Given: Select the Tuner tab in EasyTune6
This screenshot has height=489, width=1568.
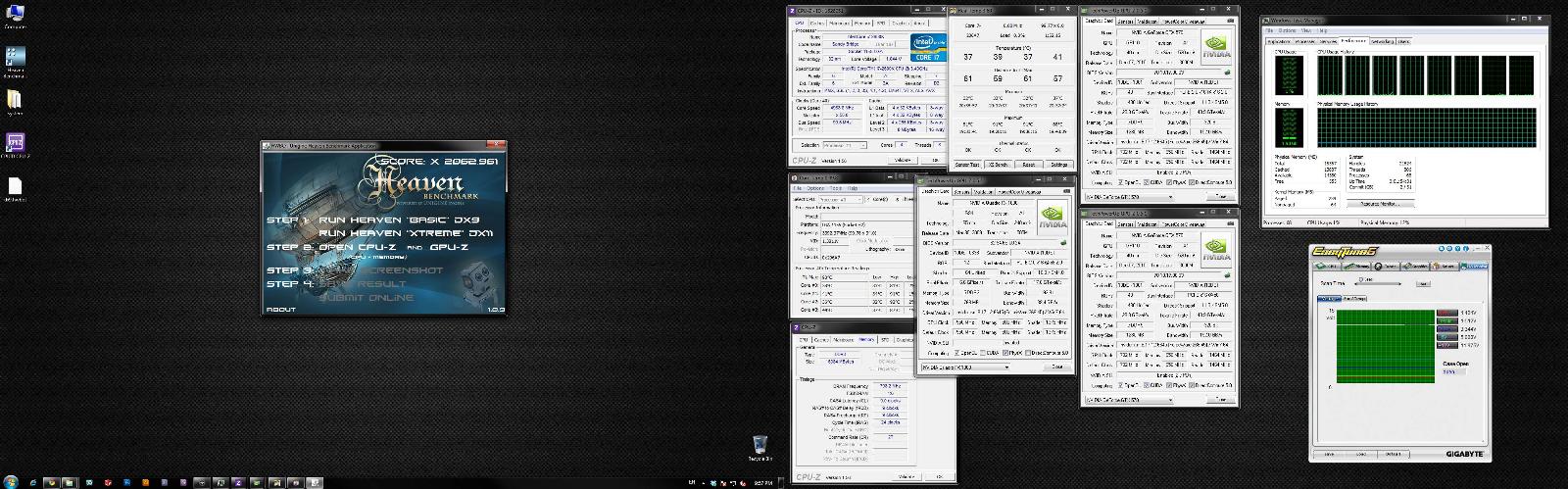Looking at the screenshot, I should [1385, 267].
